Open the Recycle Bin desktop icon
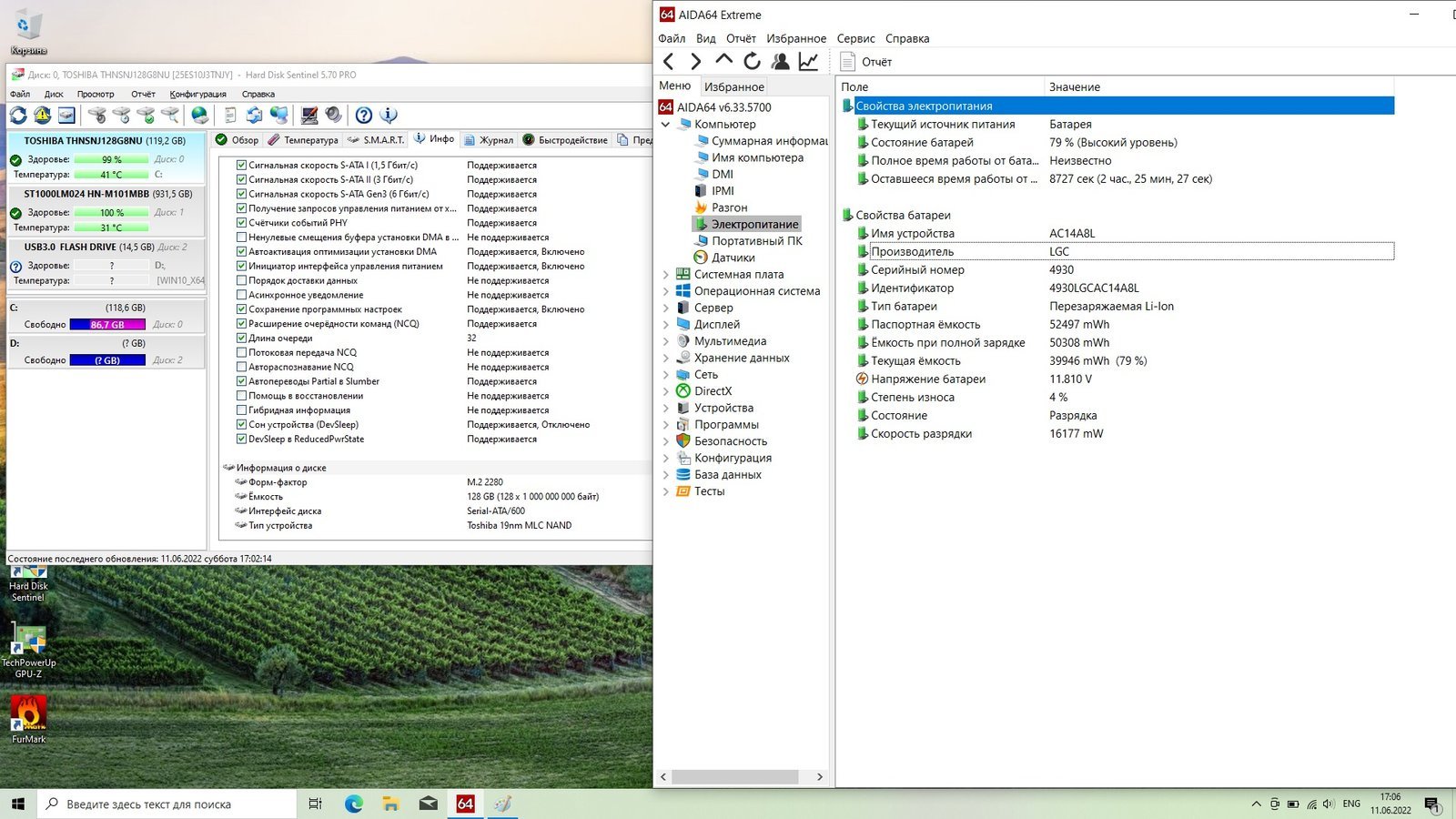 [x=28, y=32]
